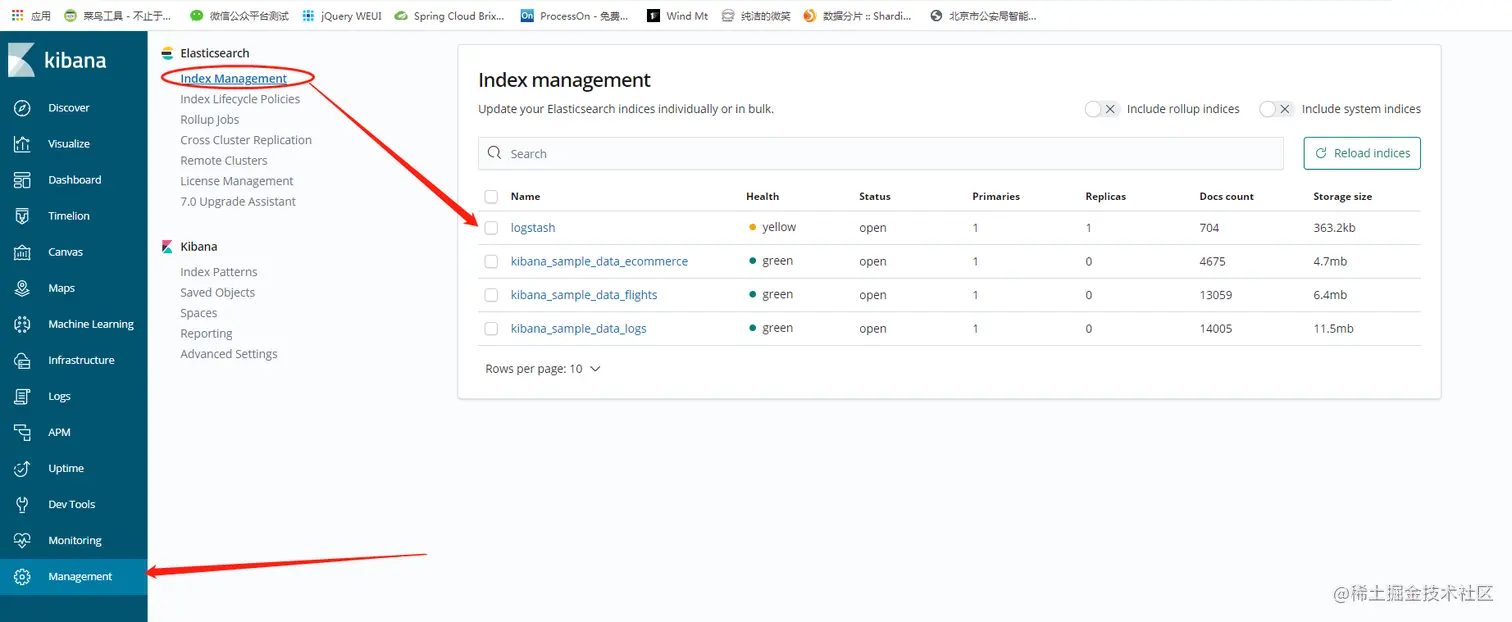Open 7.0 Upgrade Assistant
Image resolution: width=1512 pixels, height=622 pixels.
(238, 202)
